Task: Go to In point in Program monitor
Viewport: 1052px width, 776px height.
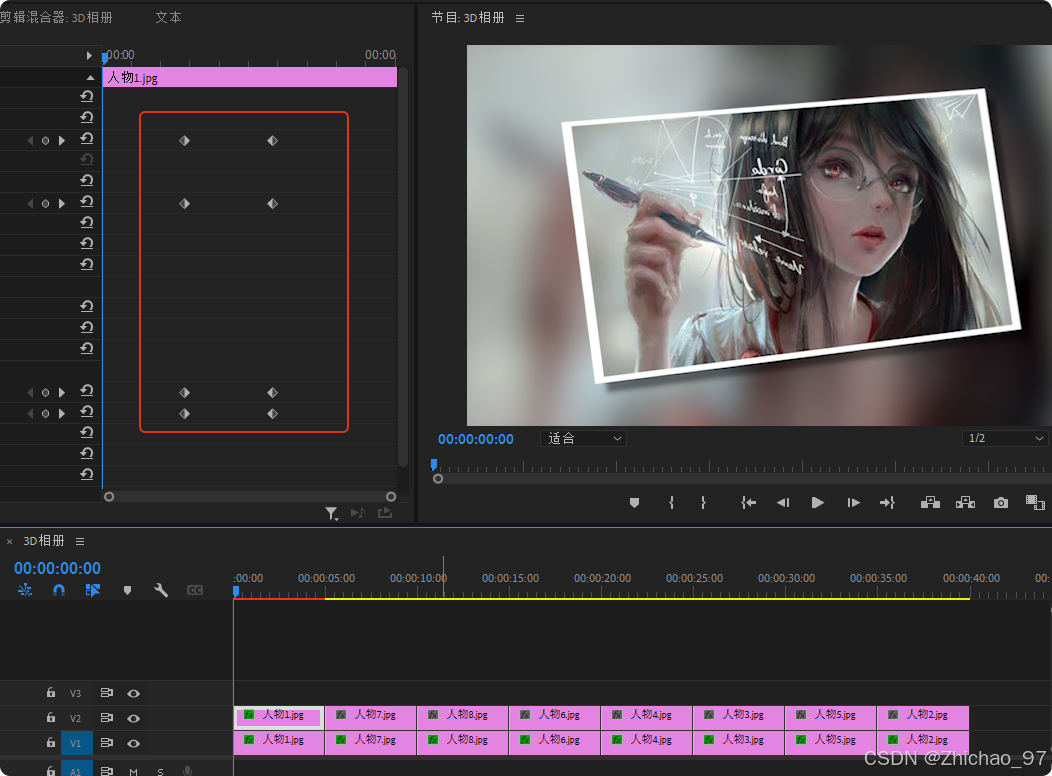Action: 748,502
